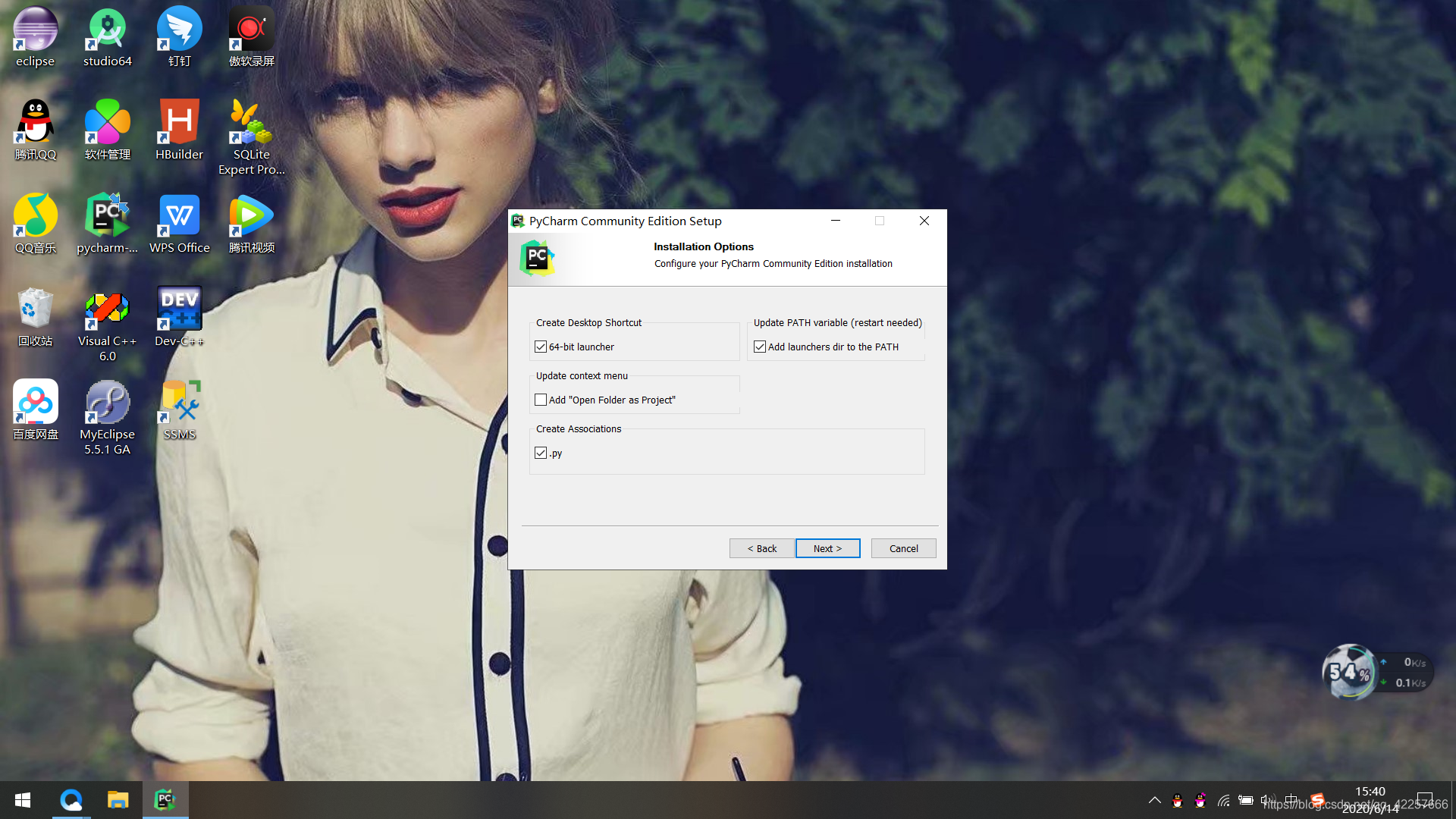Click Back to previous step

[762, 548]
